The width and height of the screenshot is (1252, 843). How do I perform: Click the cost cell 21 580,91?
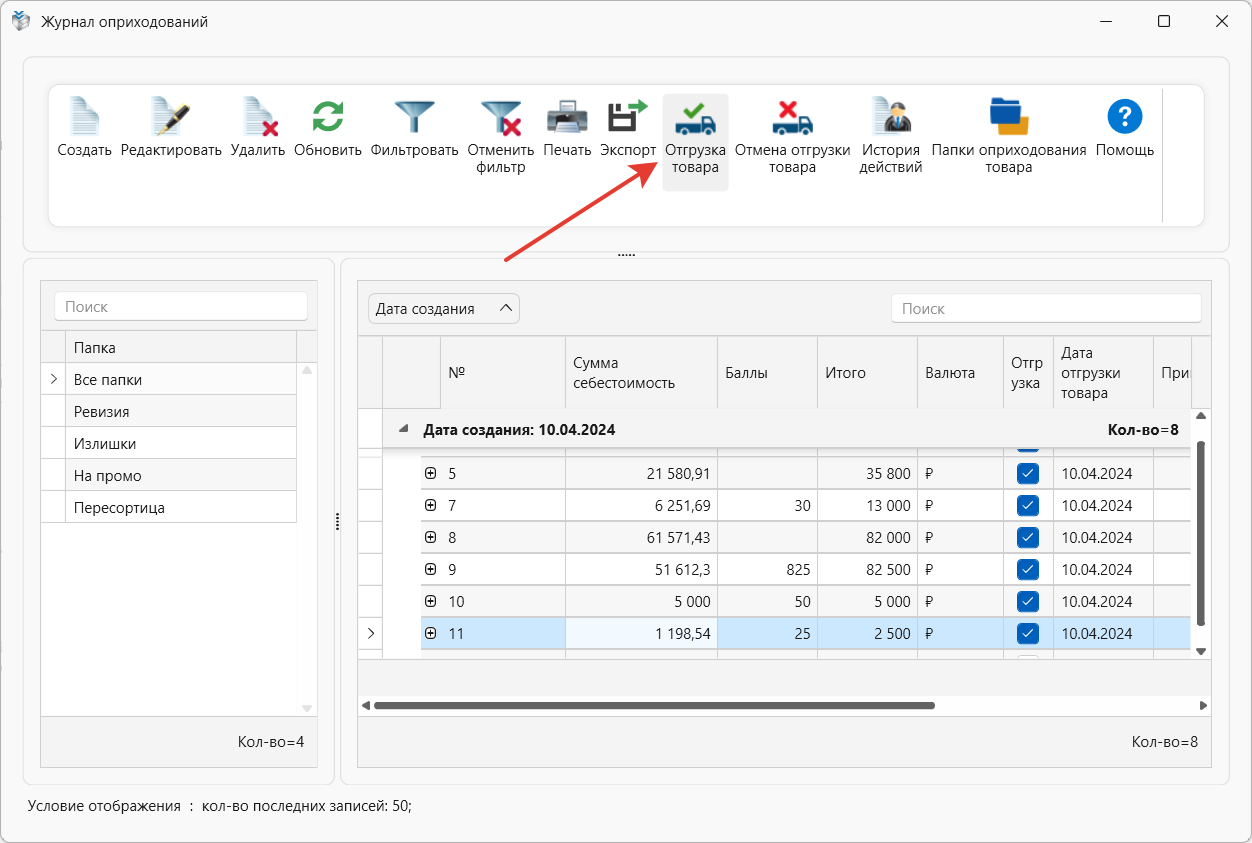(x=641, y=474)
